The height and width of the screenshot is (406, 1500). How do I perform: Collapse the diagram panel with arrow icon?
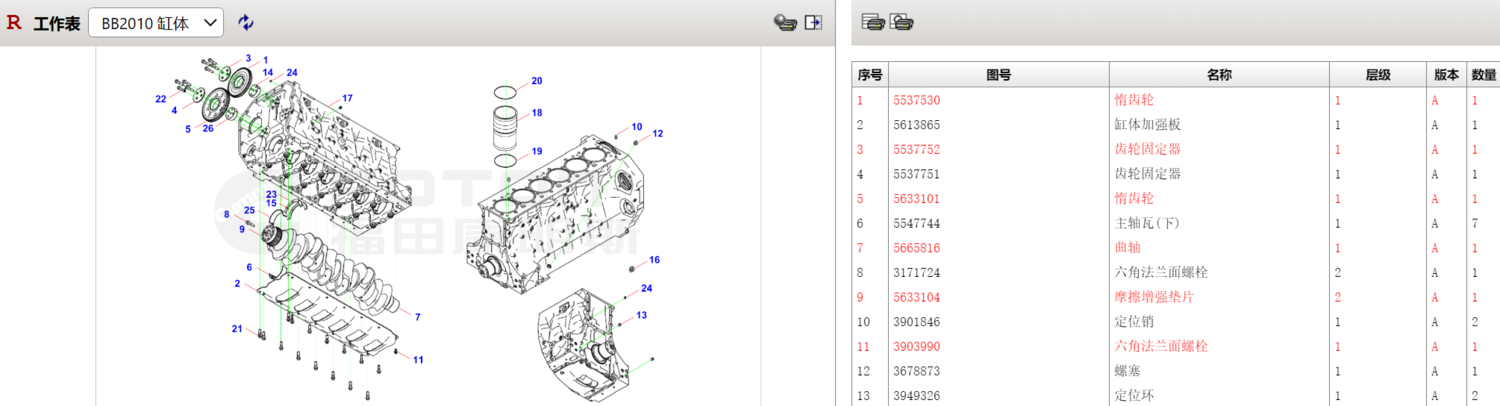pos(813,22)
